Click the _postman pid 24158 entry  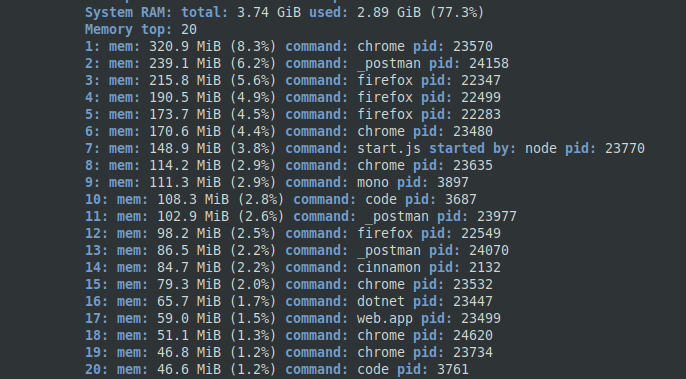pyautogui.click(x=297, y=63)
